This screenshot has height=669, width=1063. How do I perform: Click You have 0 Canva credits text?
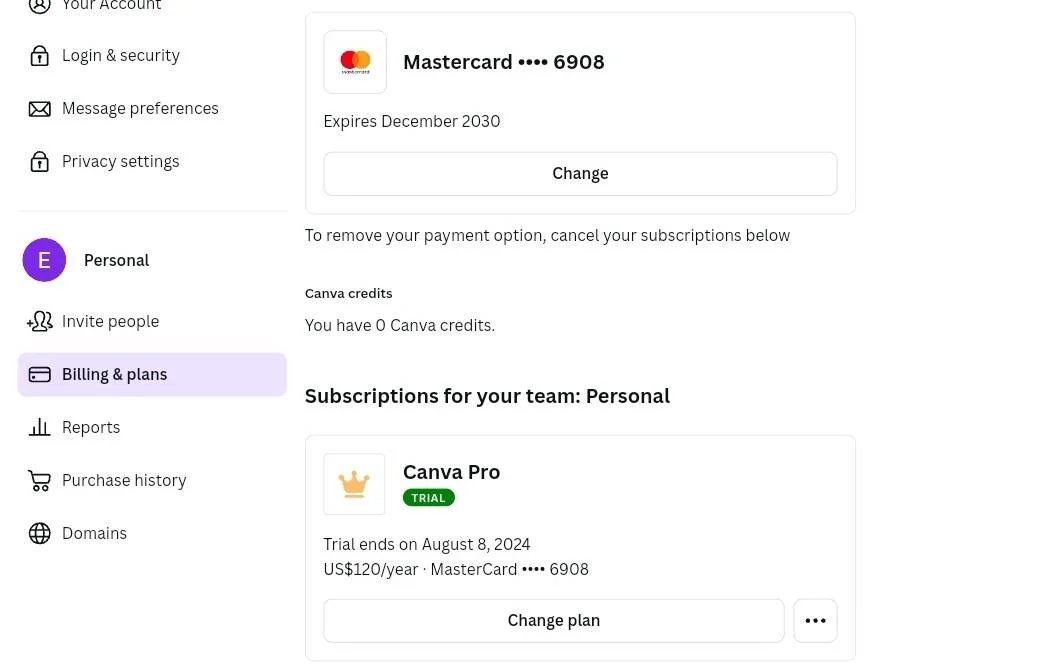pos(400,325)
